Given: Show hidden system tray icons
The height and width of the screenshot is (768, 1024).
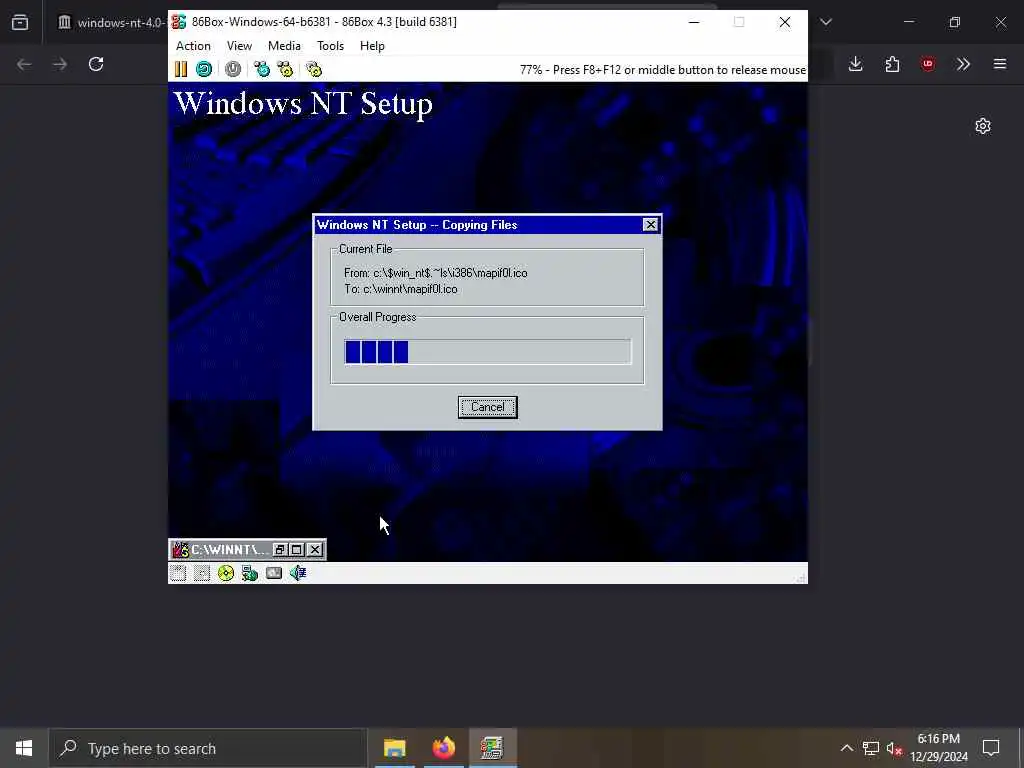Looking at the screenshot, I should point(846,748).
